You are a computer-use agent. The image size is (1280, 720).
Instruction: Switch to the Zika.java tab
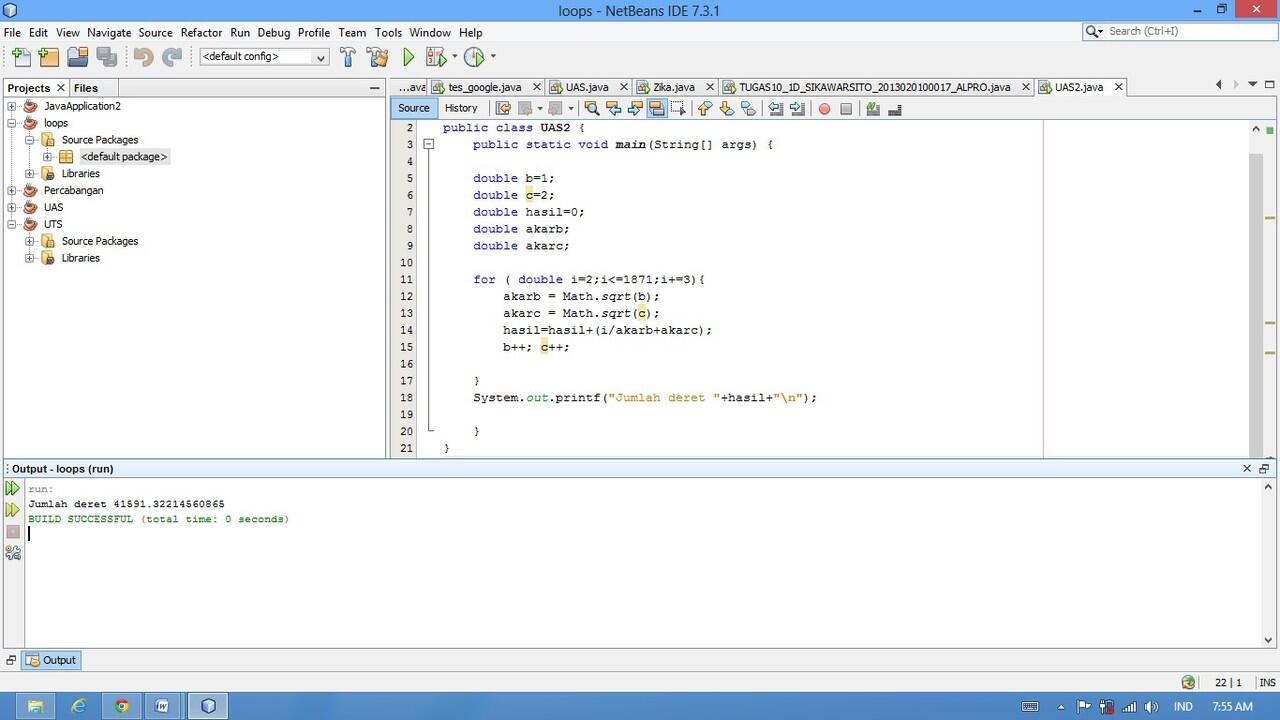click(x=673, y=87)
